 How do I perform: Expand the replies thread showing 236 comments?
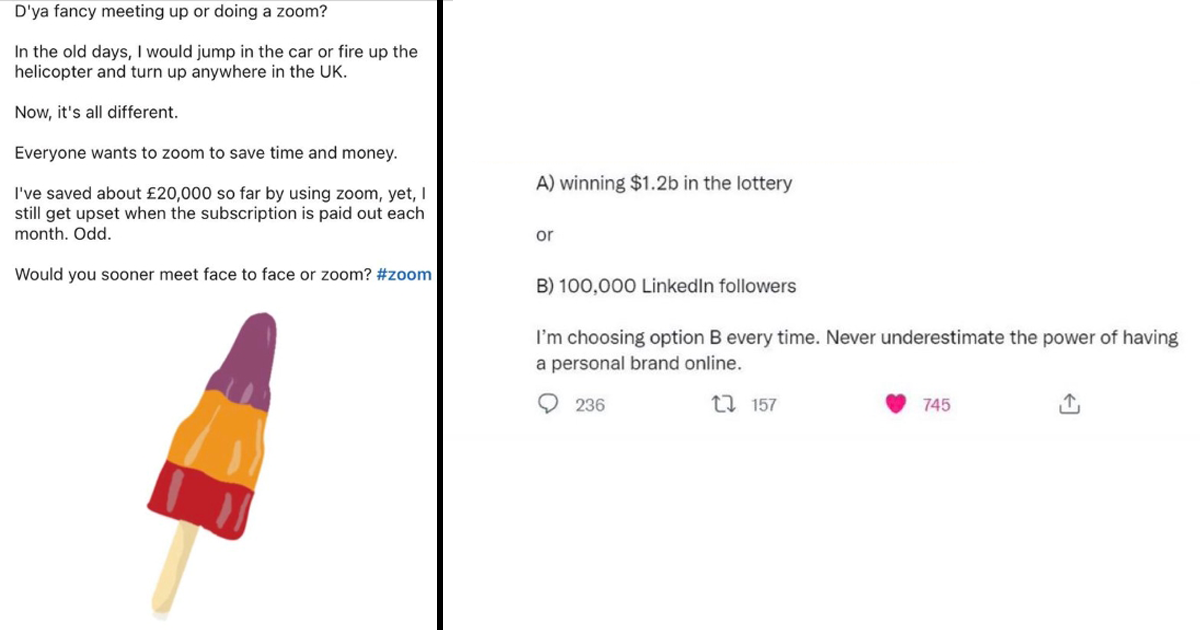(x=589, y=405)
